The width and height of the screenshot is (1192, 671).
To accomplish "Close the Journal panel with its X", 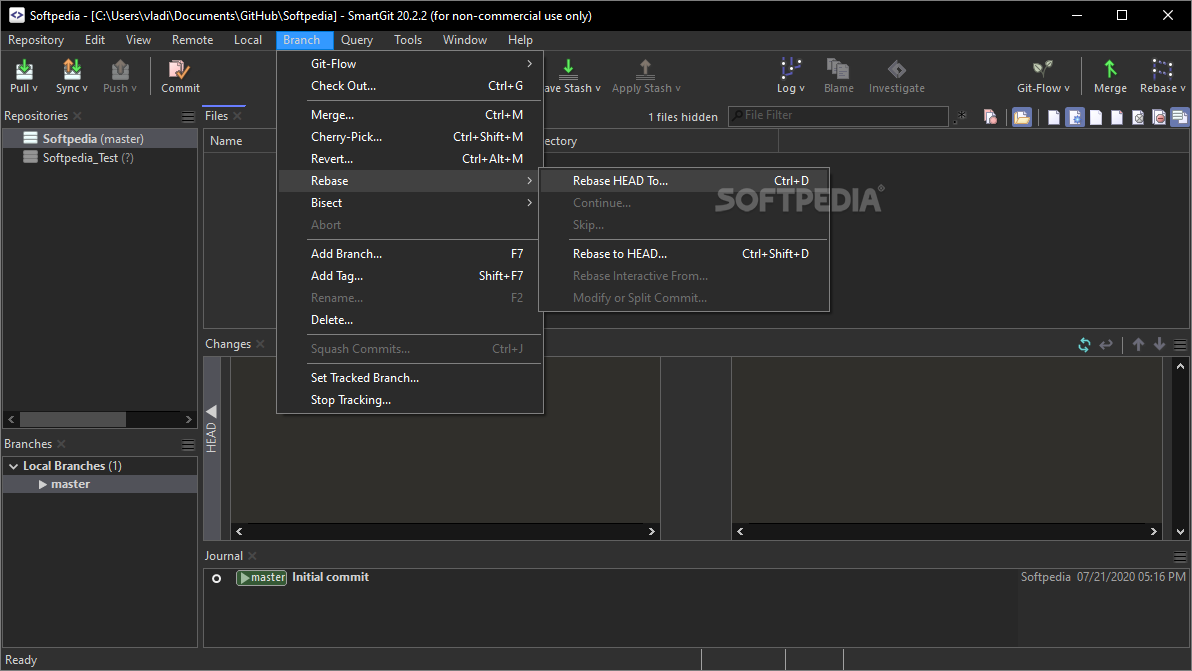I will click(252, 556).
